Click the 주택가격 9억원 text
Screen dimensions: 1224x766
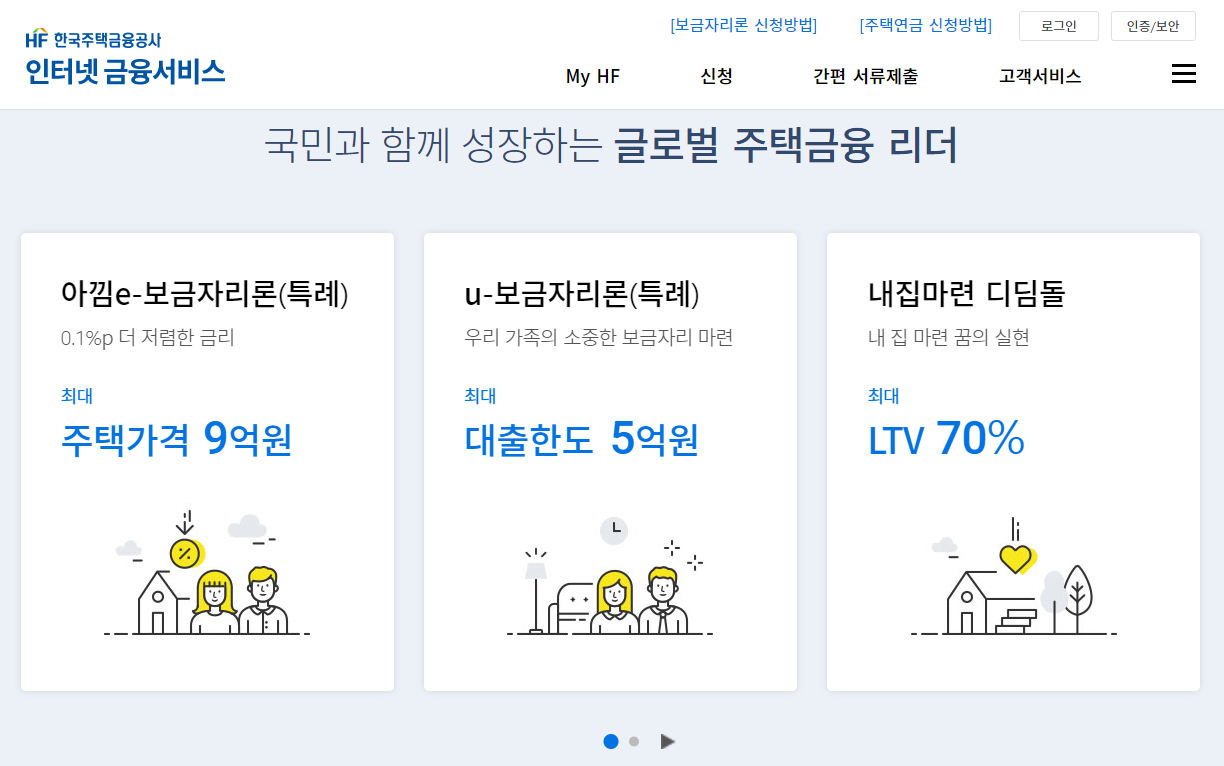[x=177, y=438]
